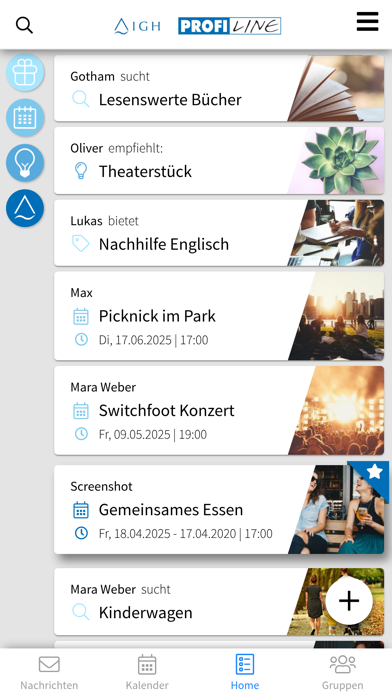Open the Gruppen tab

[x=342, y=672]
